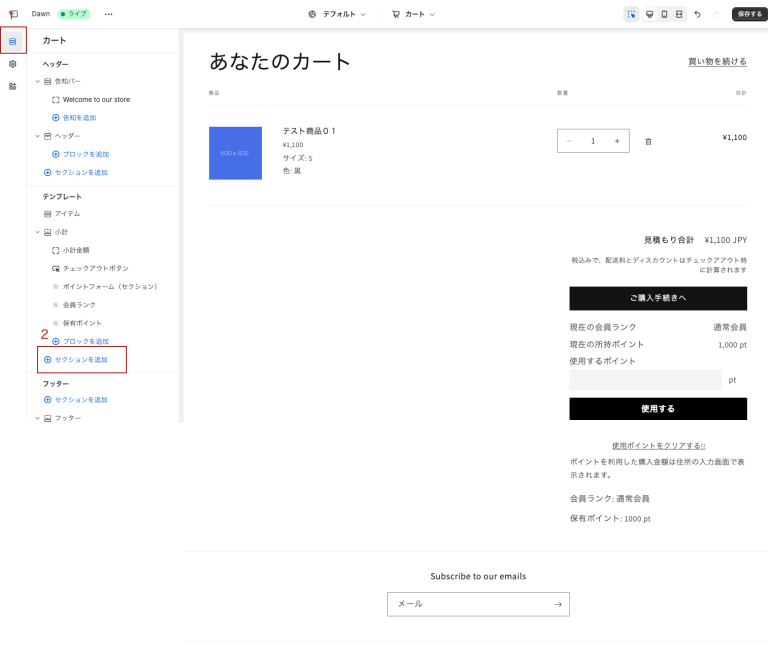The width and height of the screenshot is (768, 664).
Task: Click the 見積もり合計 label
Action: (669, 240)
